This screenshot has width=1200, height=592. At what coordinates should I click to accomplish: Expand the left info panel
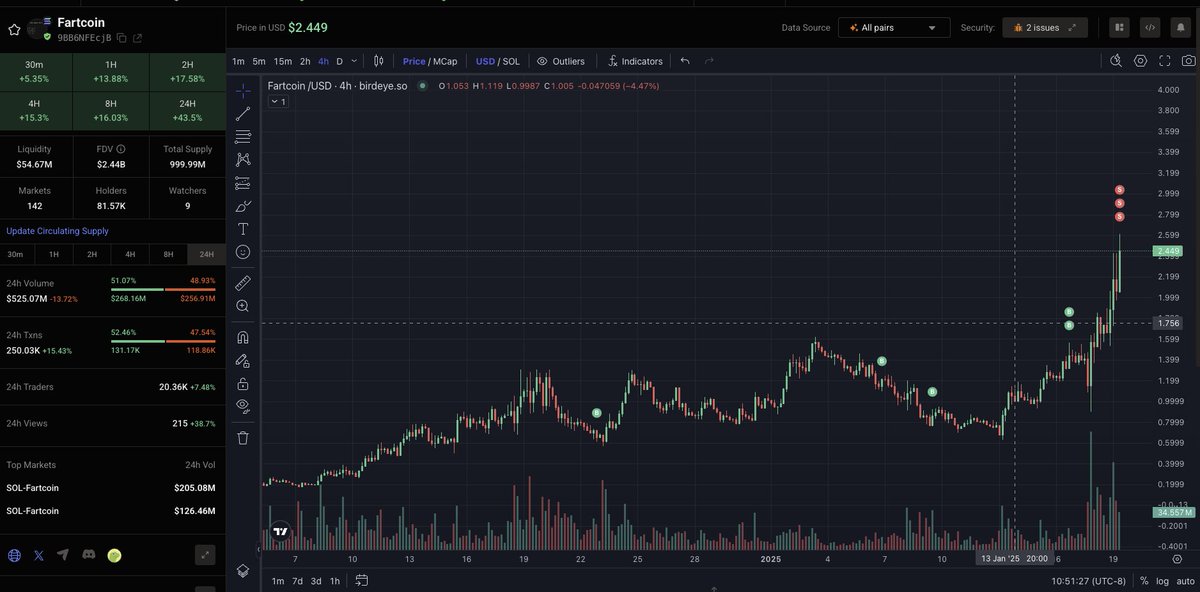204,554
